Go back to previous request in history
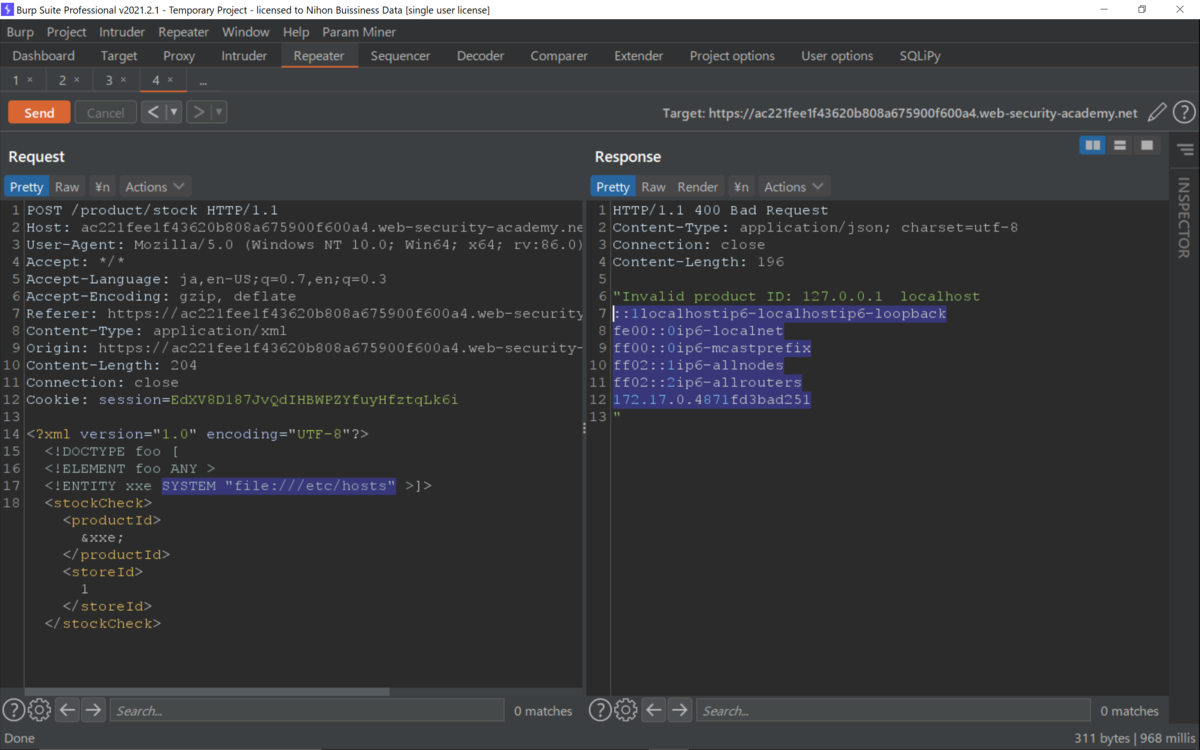Image resolution: width=1200 pixels, height=750 pixels. click(x=153, y=112)
